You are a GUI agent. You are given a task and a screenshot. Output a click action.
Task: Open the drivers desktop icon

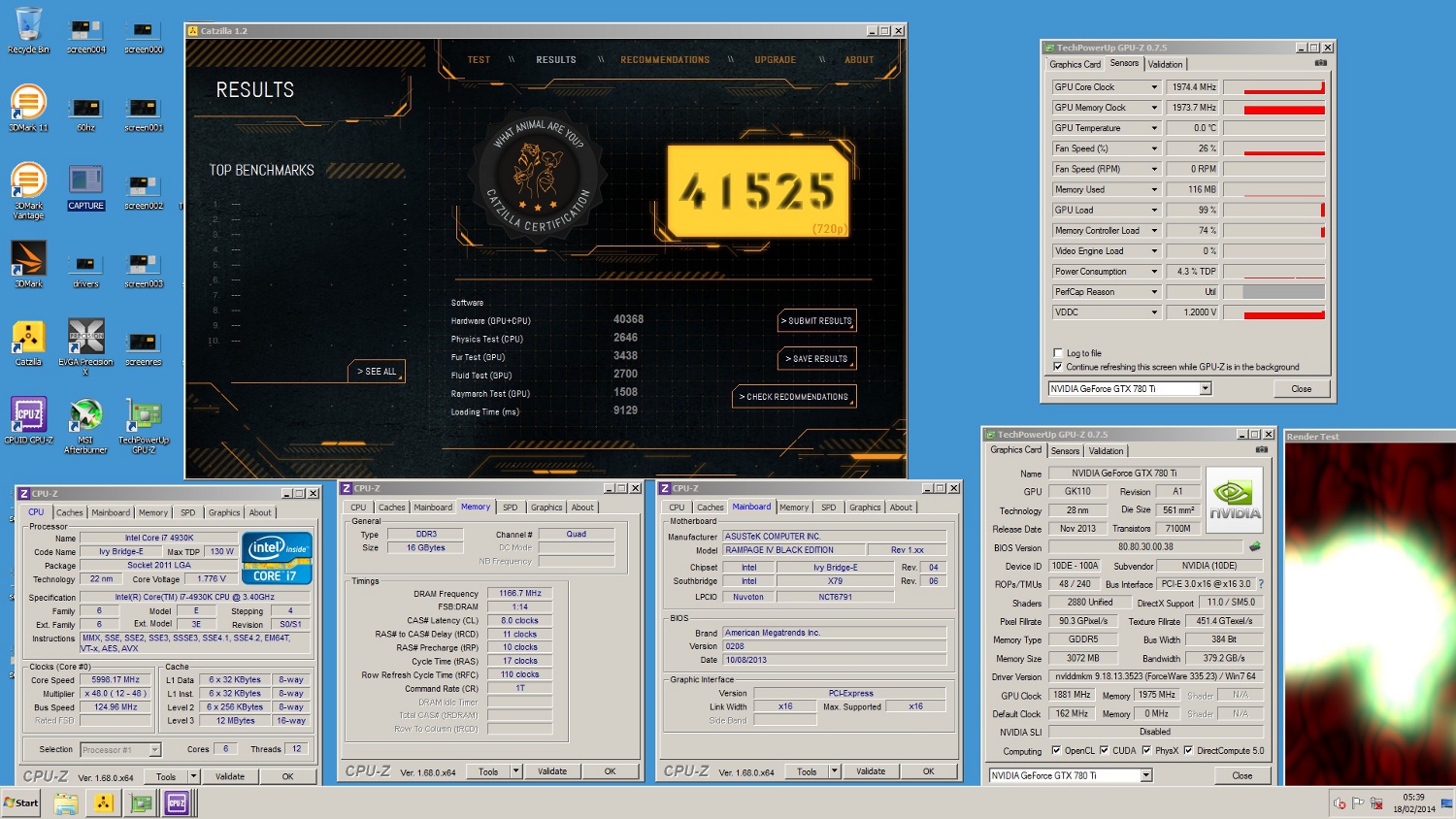[x=85, y=270]
